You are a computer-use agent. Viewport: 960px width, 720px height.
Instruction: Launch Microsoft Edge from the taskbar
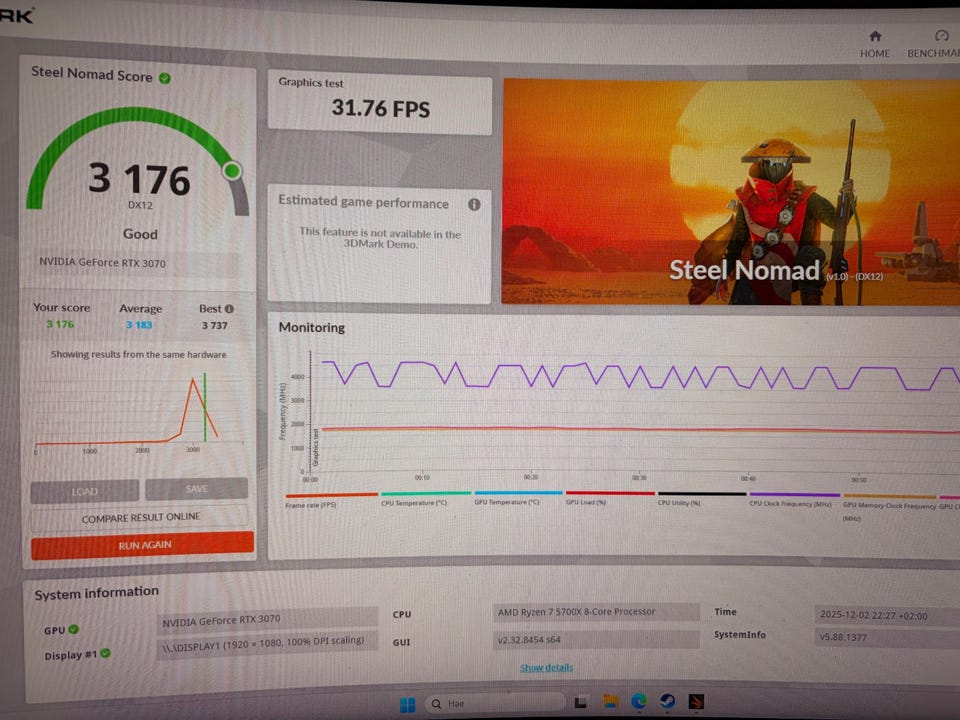click(x=639, y=701)
